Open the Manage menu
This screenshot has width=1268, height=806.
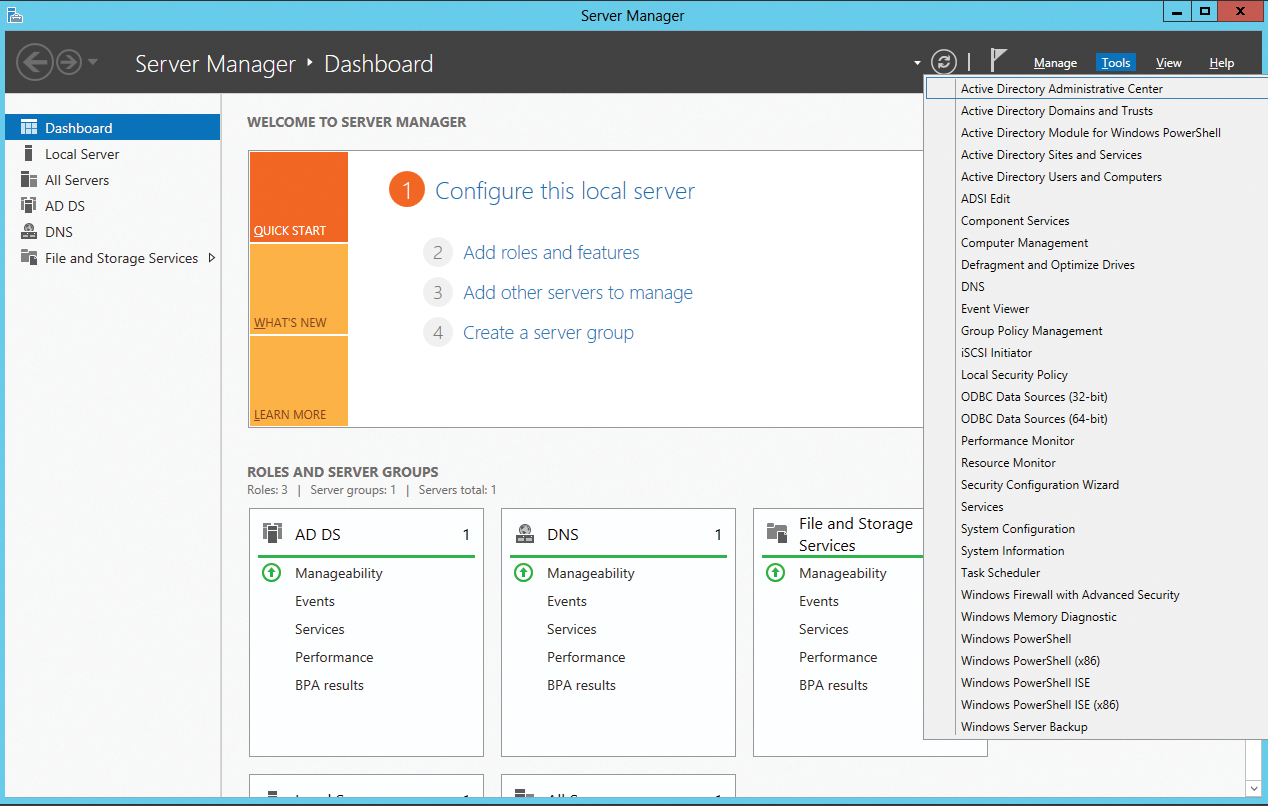tap(1055, 62)
